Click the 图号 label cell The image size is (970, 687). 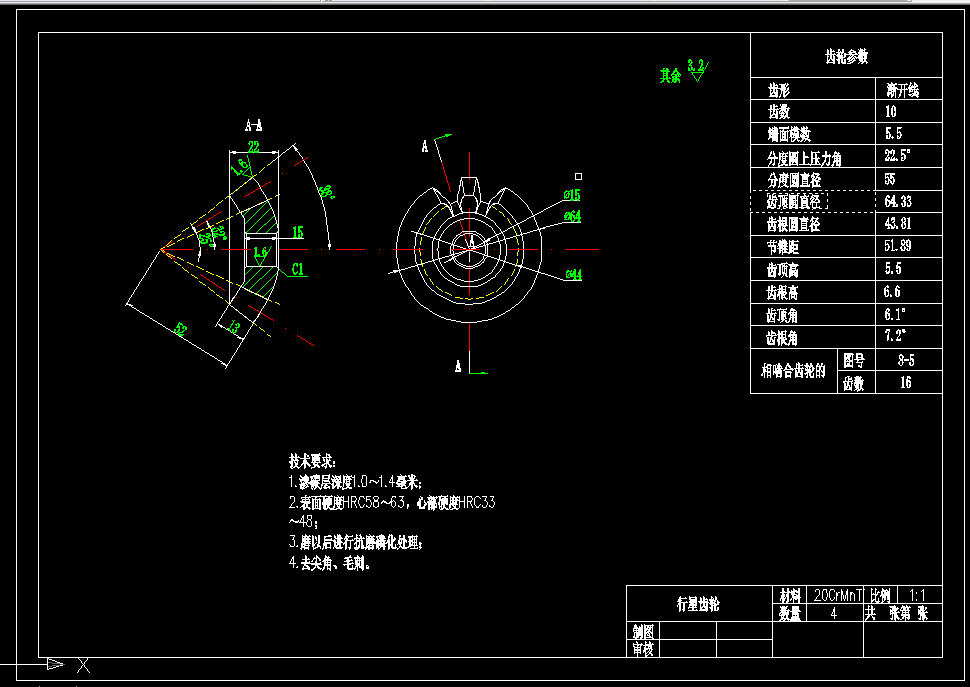(x=854, y=360)
